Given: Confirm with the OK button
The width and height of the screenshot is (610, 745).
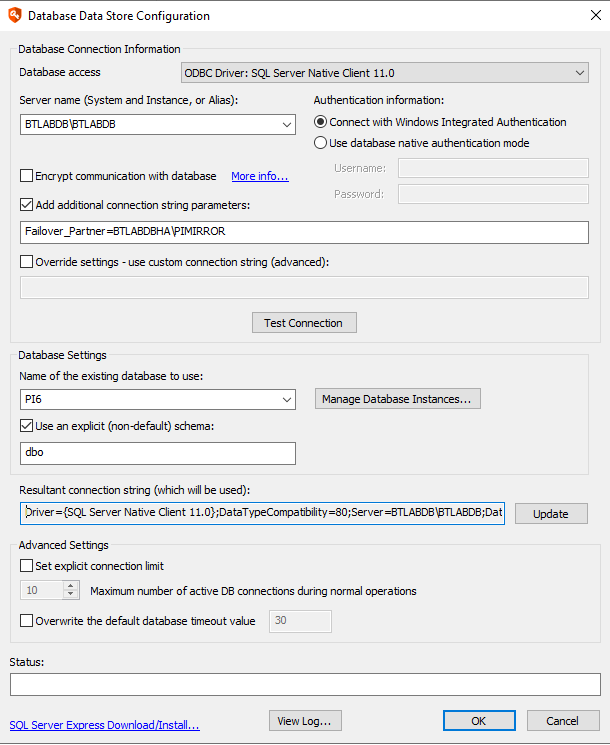Looking at the screenshot, I should point(479,721).
